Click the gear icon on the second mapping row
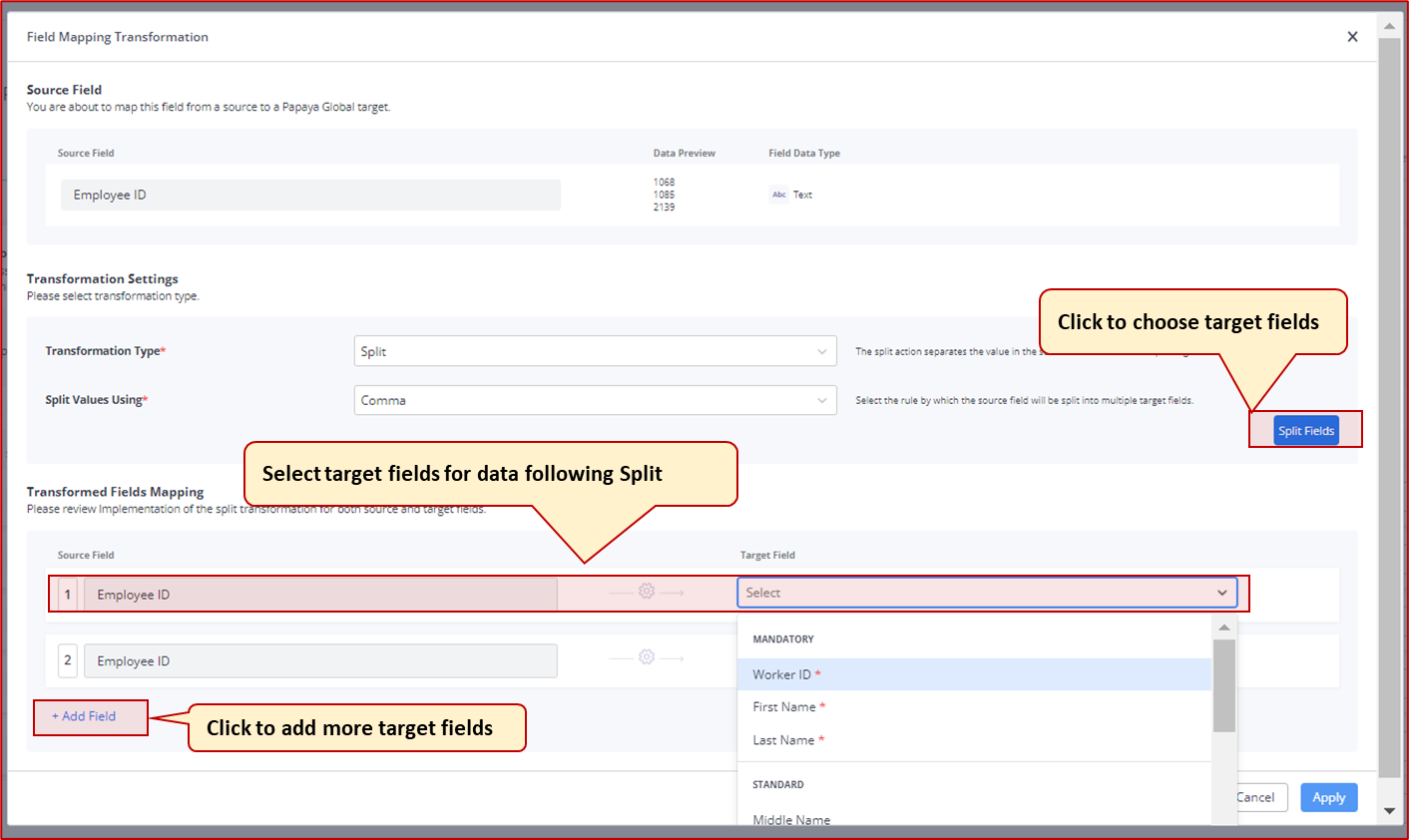 pyautogui.click(x=647, y=656)
